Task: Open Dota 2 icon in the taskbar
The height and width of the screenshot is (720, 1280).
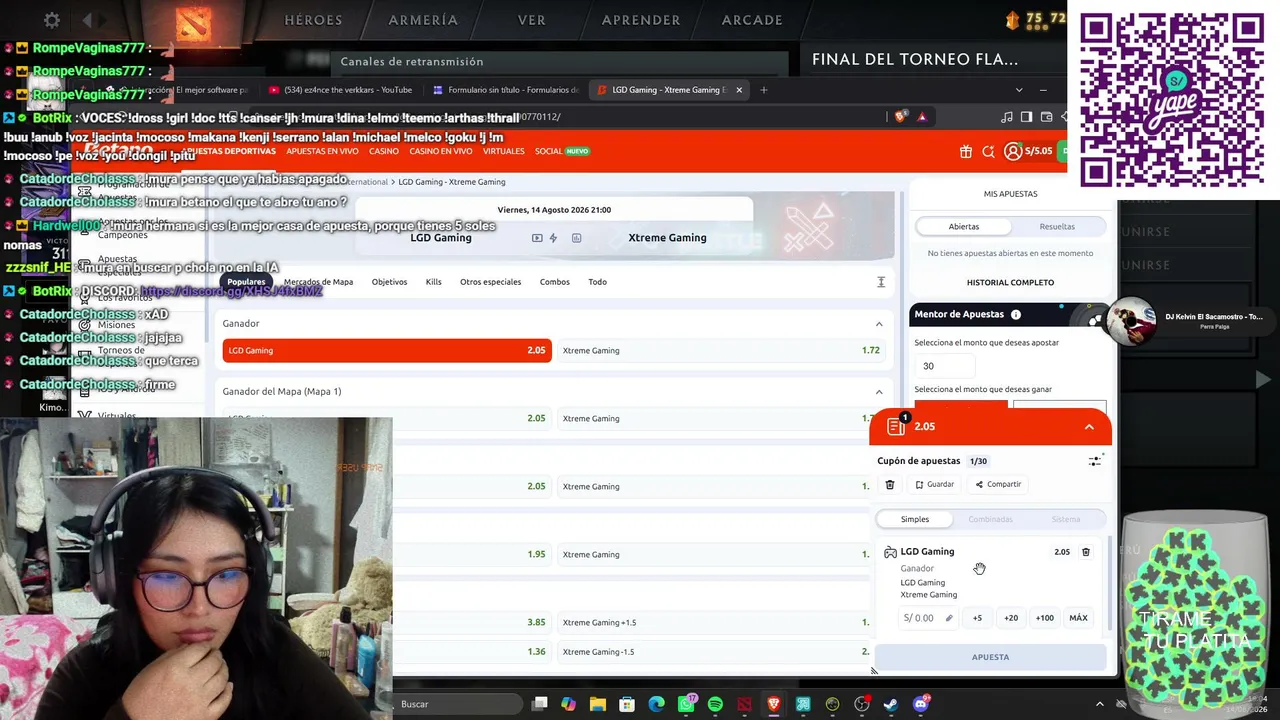Action: click(x=744, y=704)
